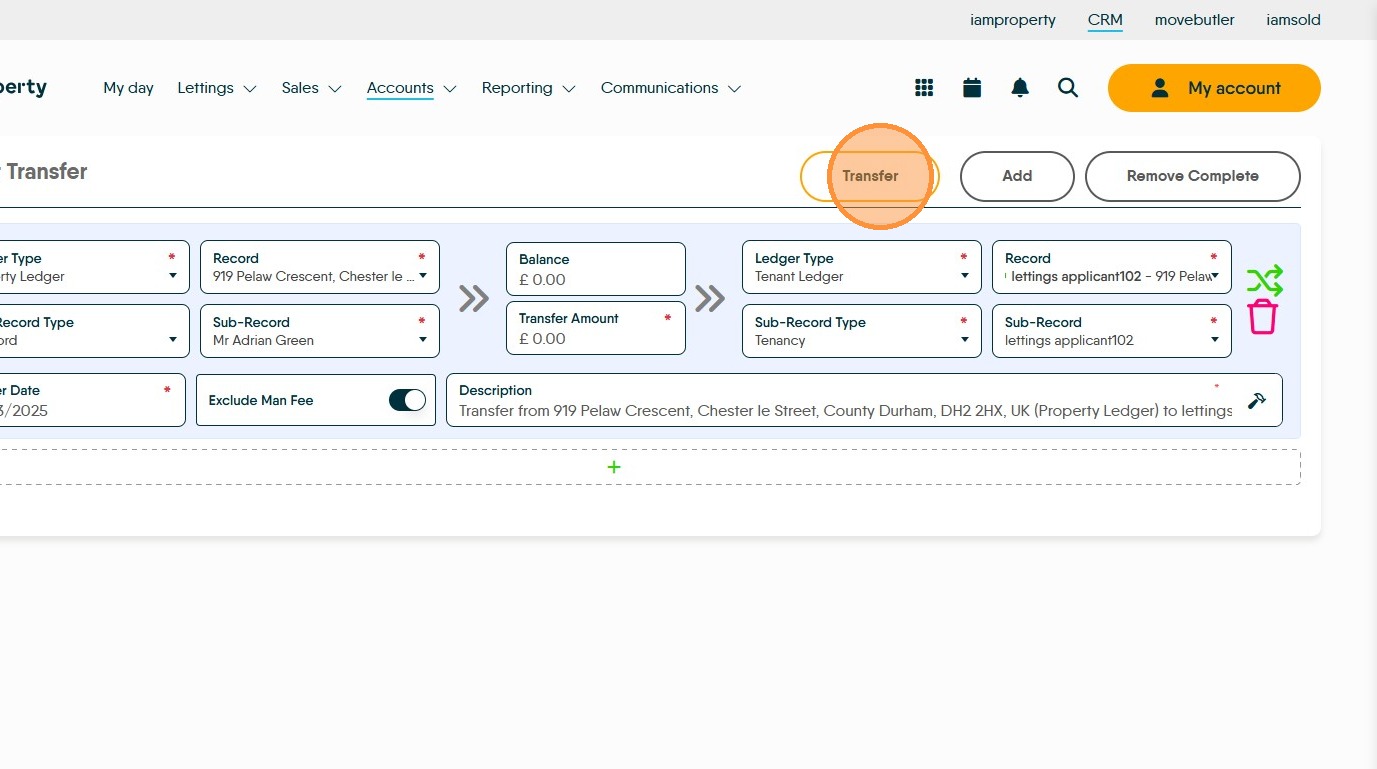Open the movebutler link
This screenshot has height=769, width=1377.
(x=1194, y=20)
